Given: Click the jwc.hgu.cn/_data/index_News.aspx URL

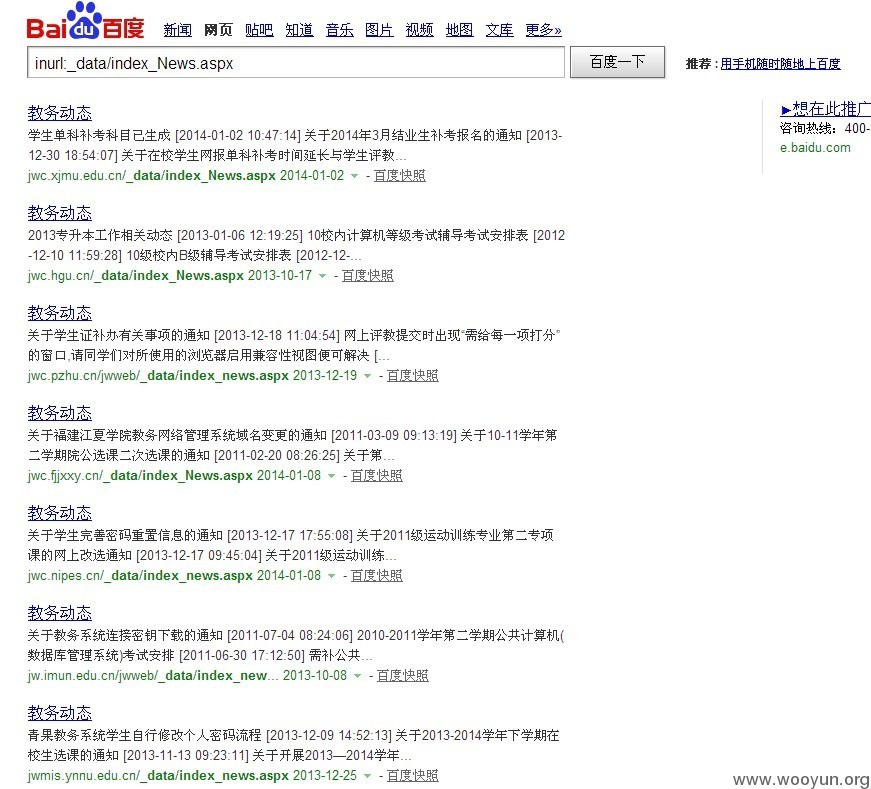Looking at the screenshot, I should [x=136, y=276].
